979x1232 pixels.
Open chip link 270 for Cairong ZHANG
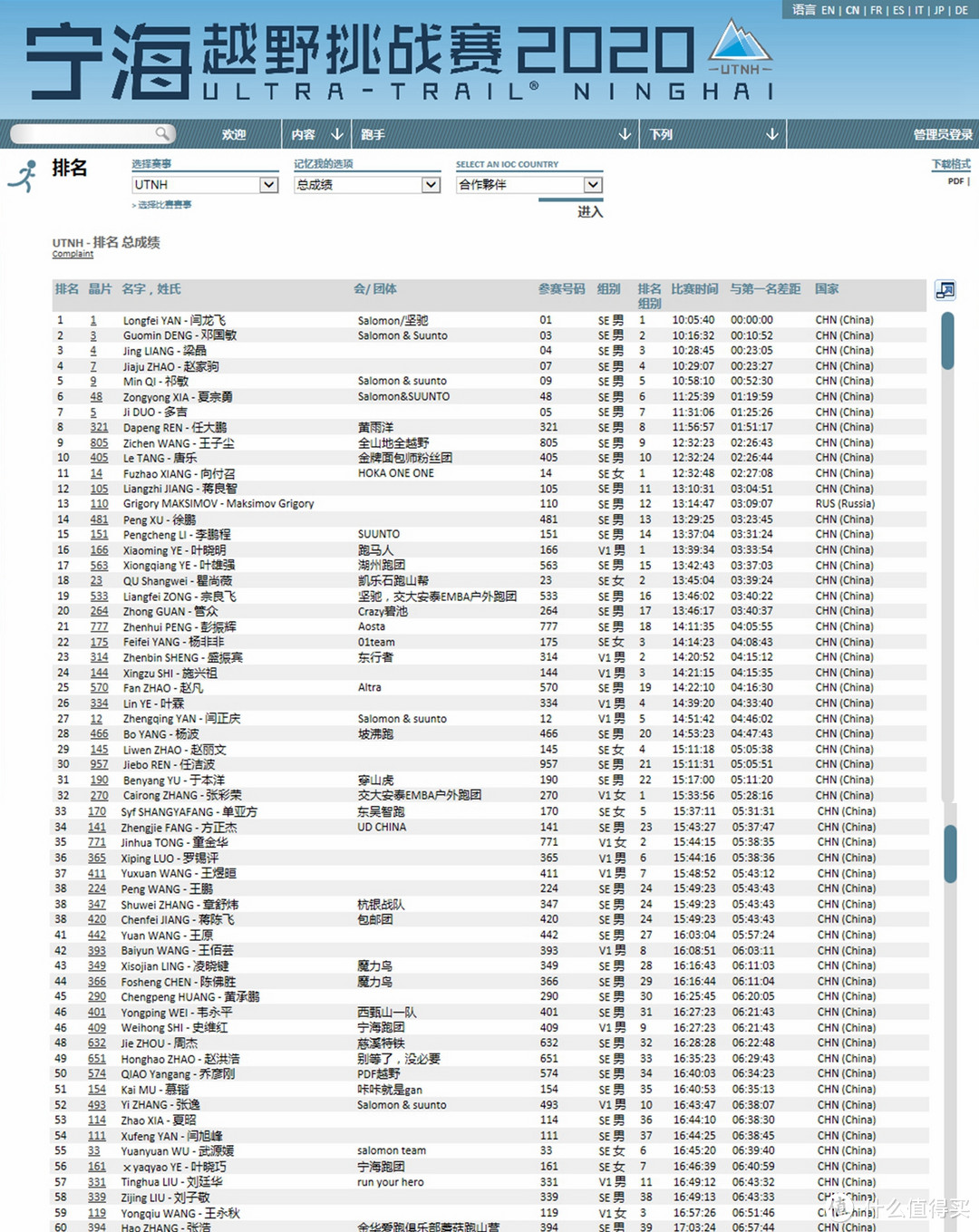(99, 796)
